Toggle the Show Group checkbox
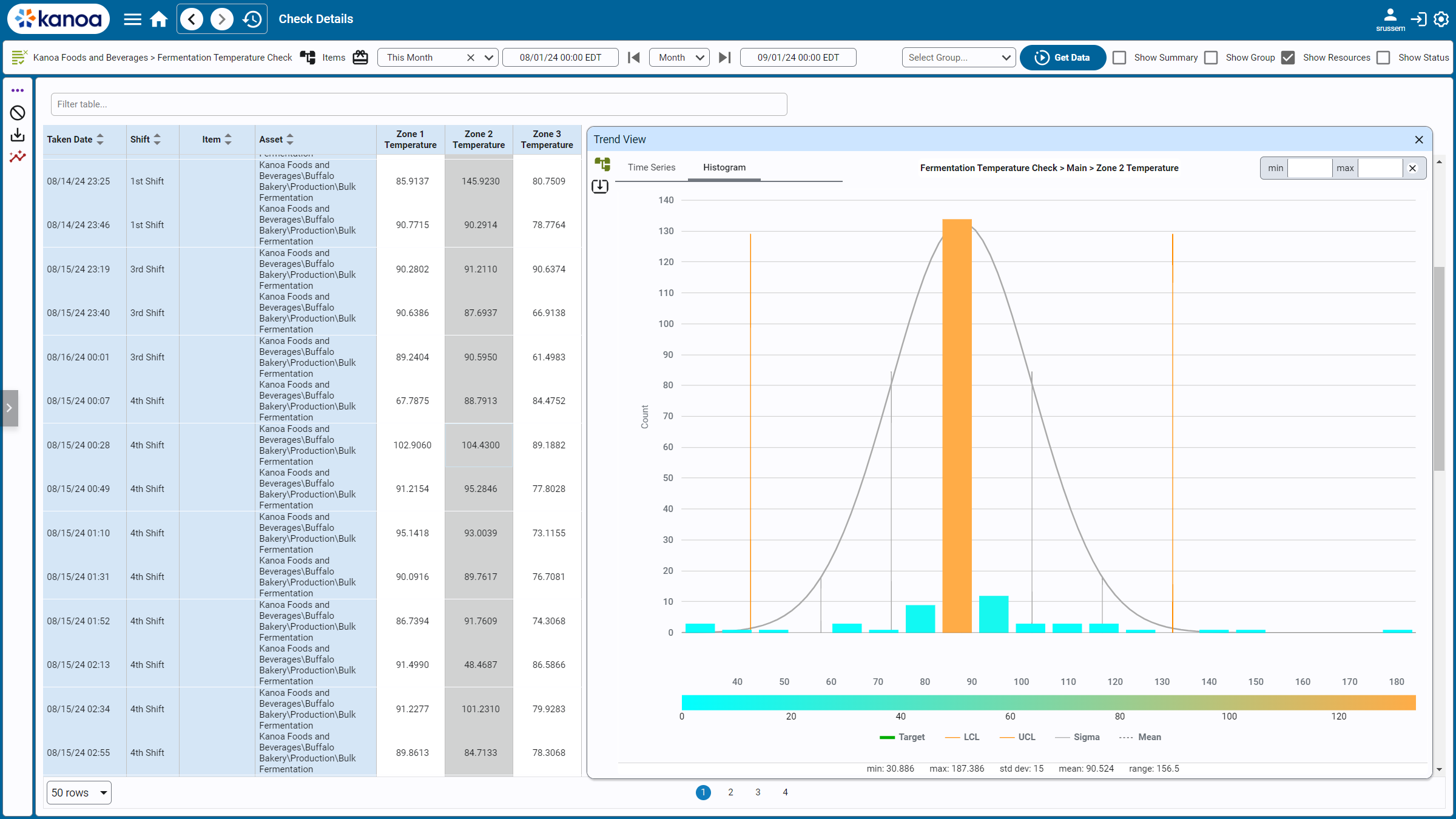1456x819 pixels. click(1212, 58)
